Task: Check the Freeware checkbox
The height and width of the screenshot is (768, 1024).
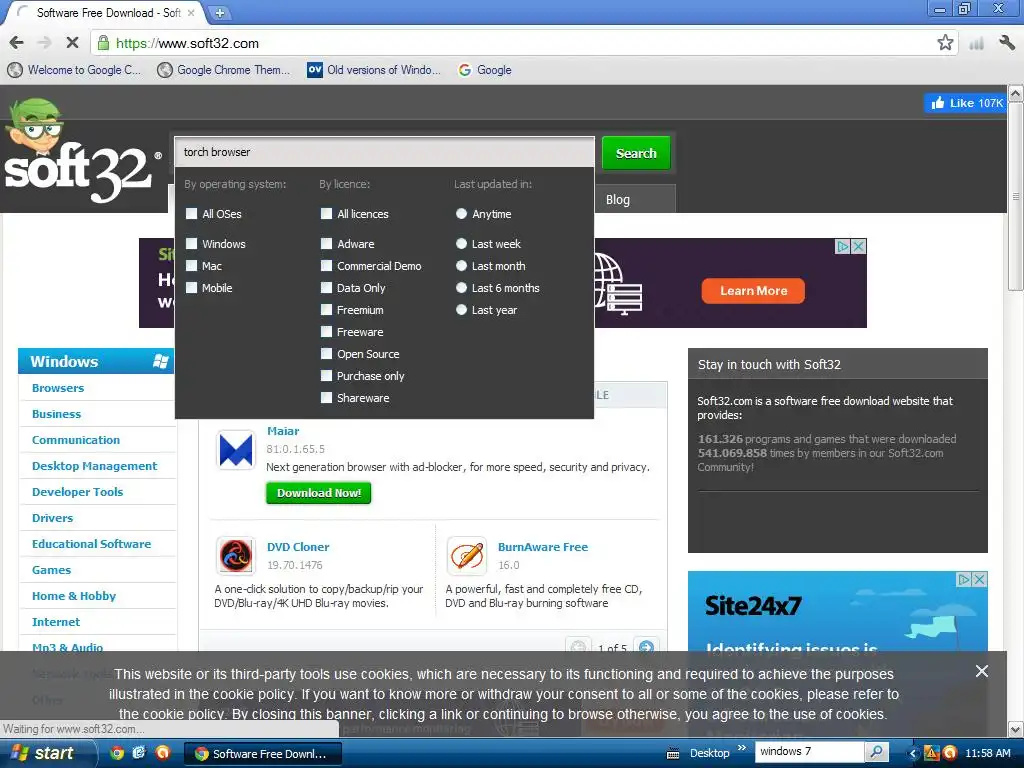Action: click(x=327, y=332)
